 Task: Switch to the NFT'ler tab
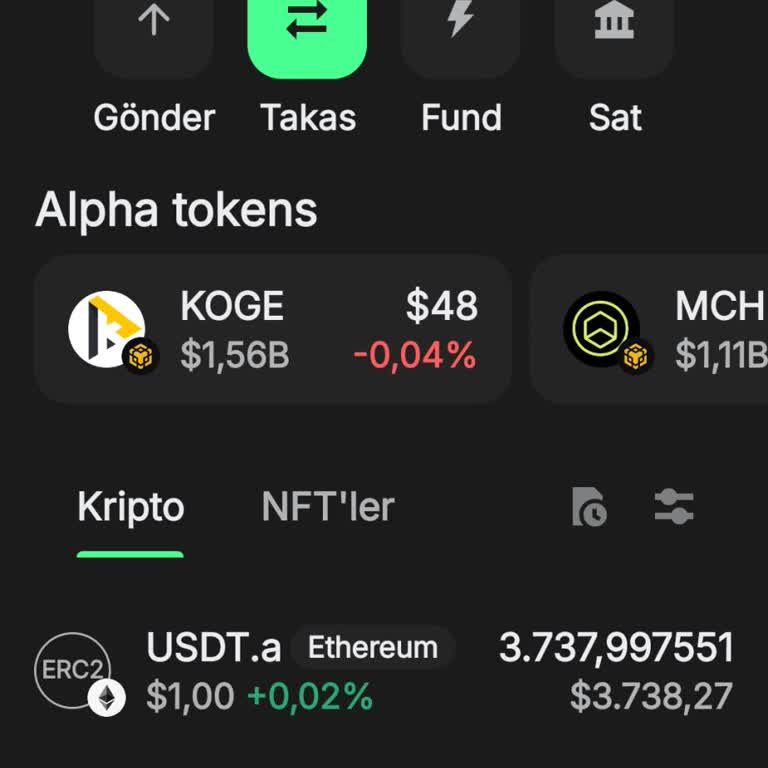(328, 508)
